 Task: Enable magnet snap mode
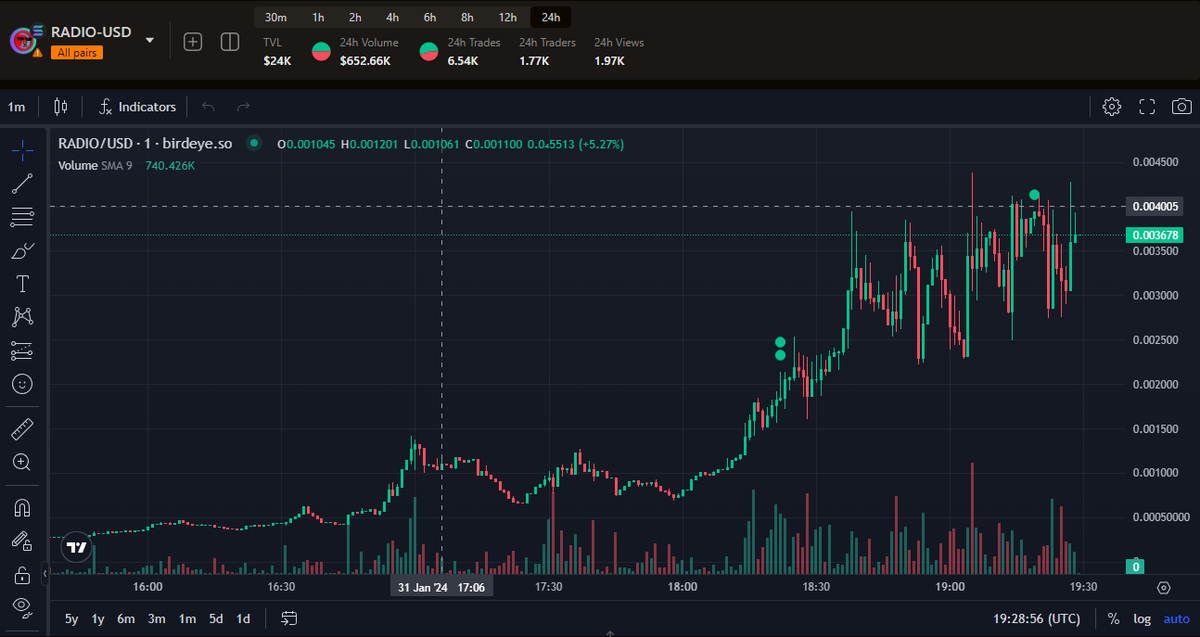22,507
